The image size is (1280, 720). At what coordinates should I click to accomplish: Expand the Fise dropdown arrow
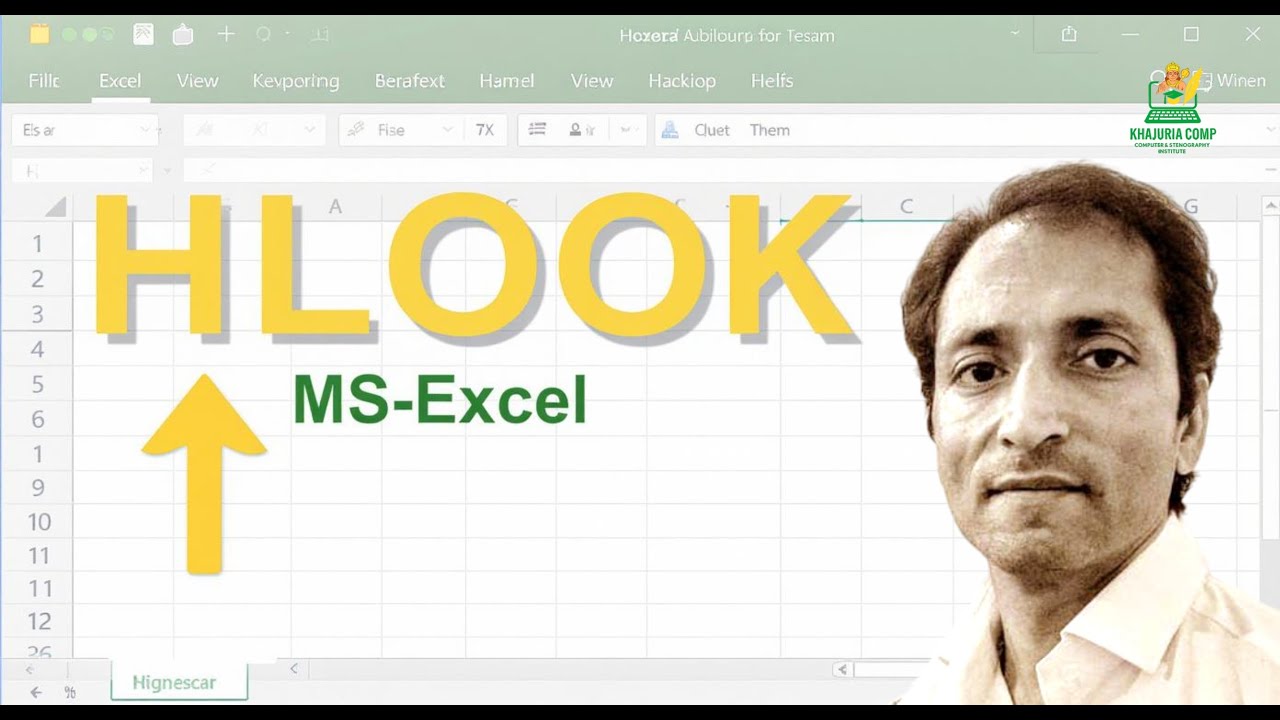pos(447,130)
